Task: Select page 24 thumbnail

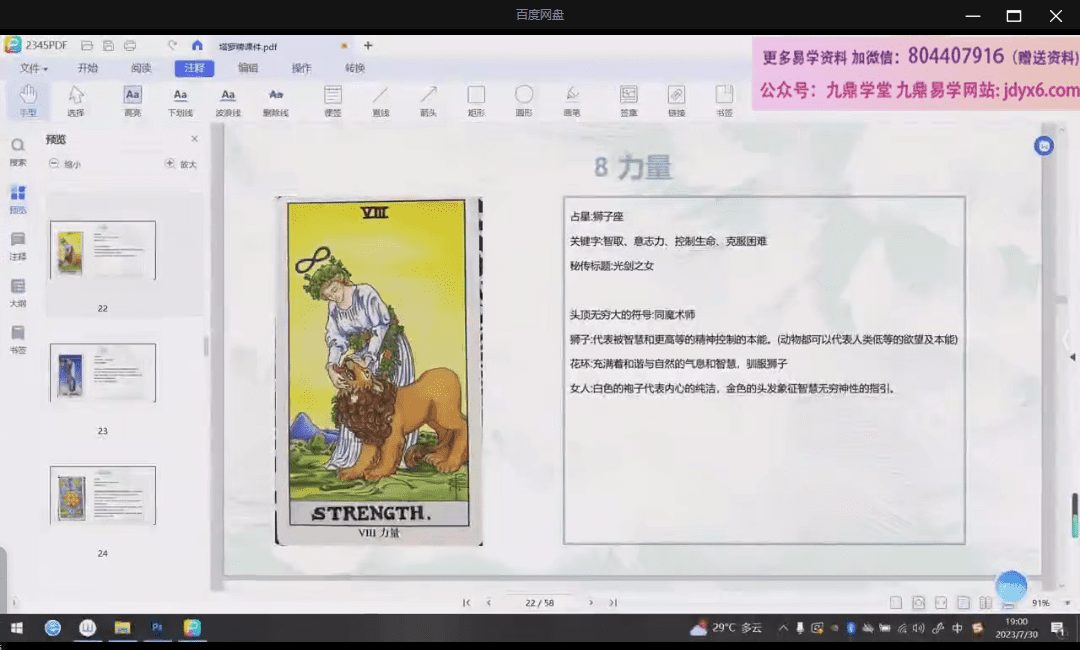Action: pos(103,495)
